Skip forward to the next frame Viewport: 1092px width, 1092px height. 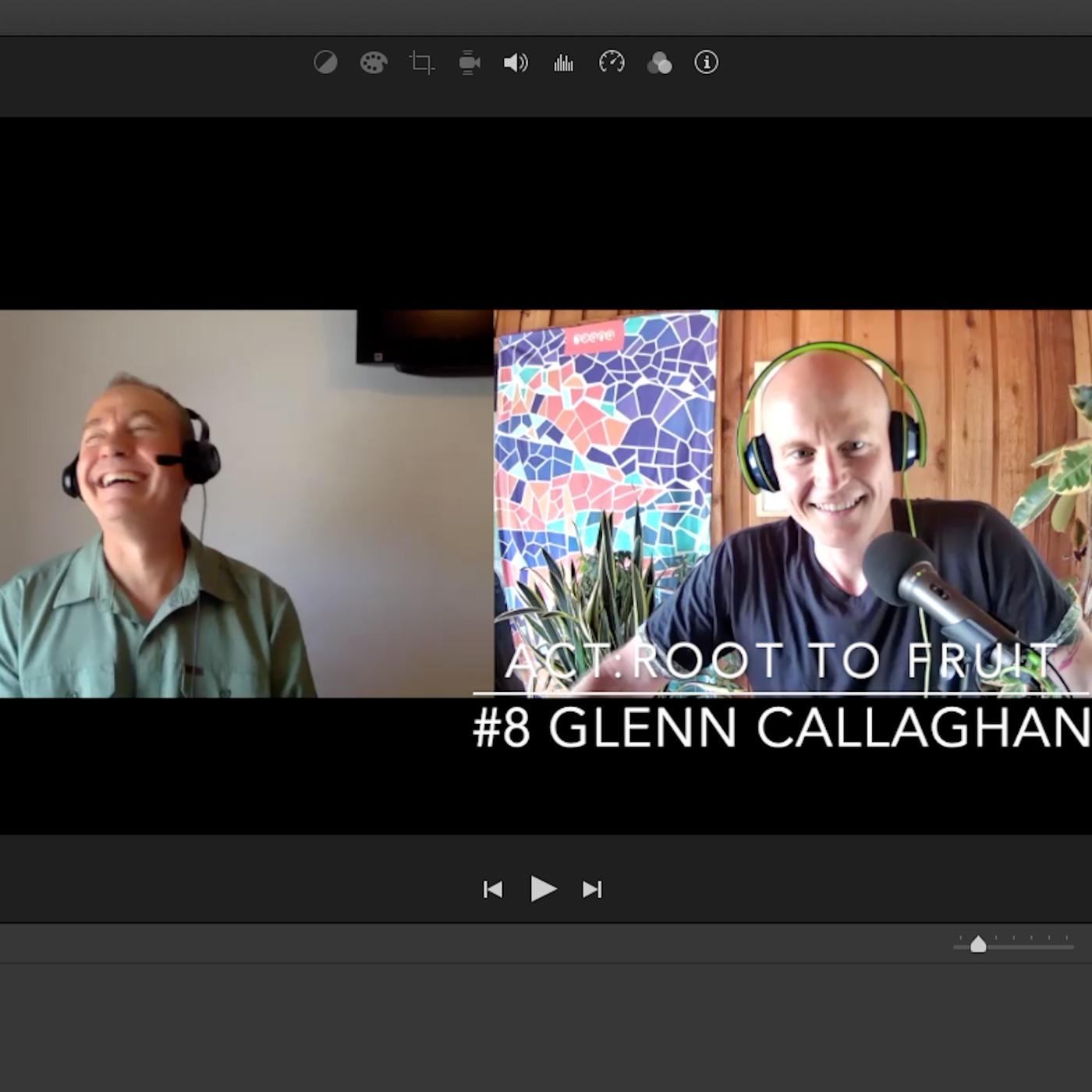pyautogui.click(x=593, y=889)
